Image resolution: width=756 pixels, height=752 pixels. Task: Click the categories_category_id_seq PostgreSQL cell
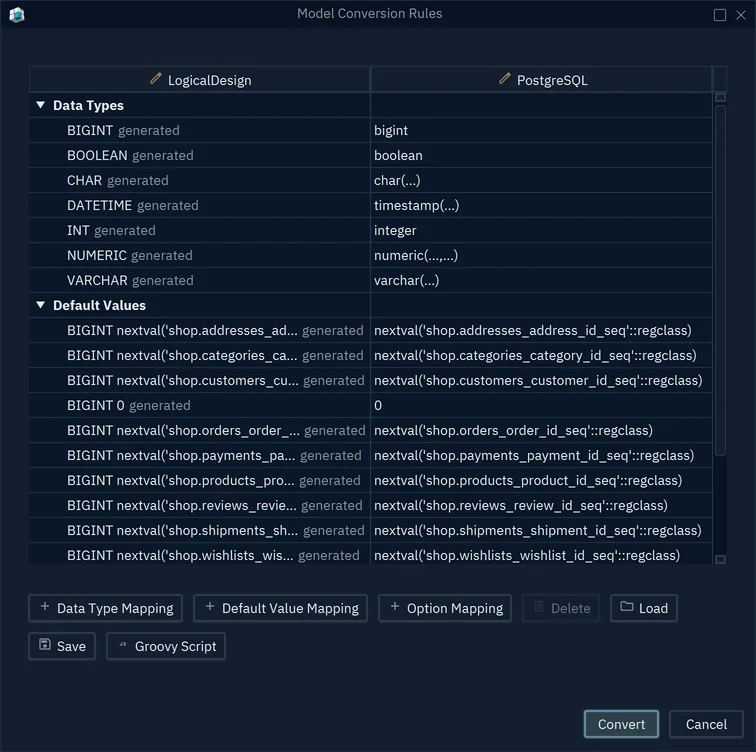(541, 355)
